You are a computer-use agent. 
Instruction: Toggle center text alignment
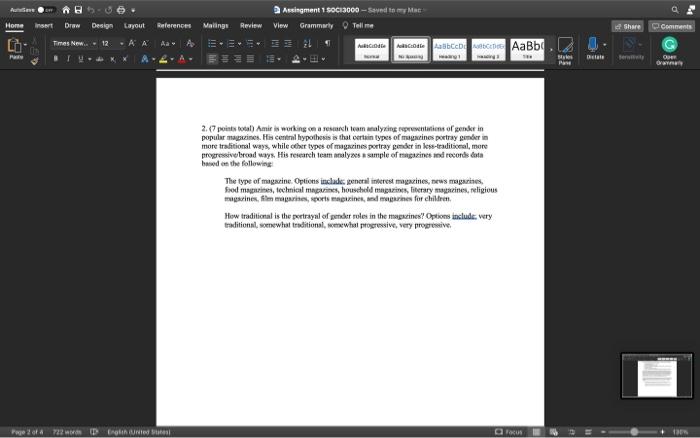(225, 59)
